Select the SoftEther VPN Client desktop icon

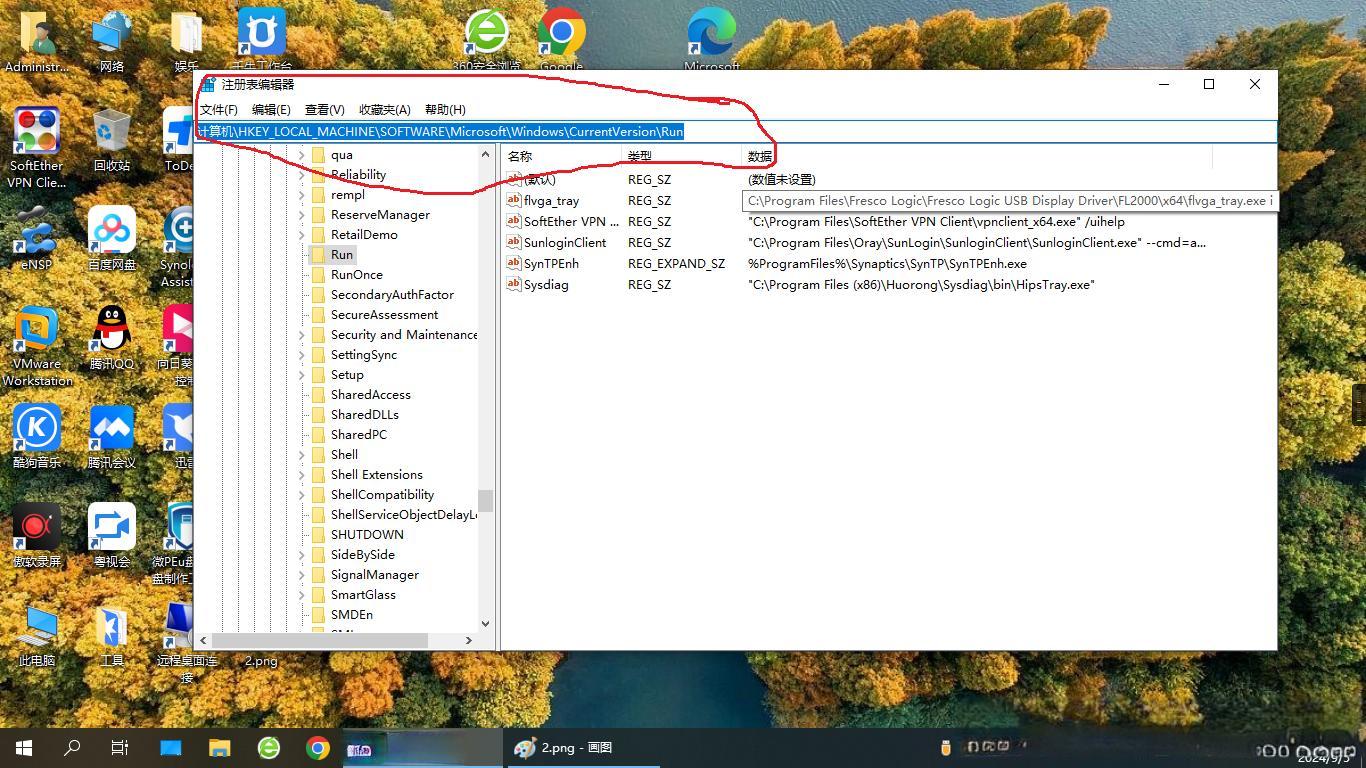coord(37,148)
